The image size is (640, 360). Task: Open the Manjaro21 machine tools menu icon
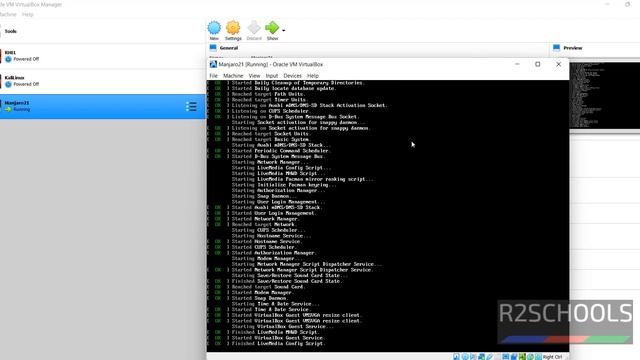coord(191,107)
